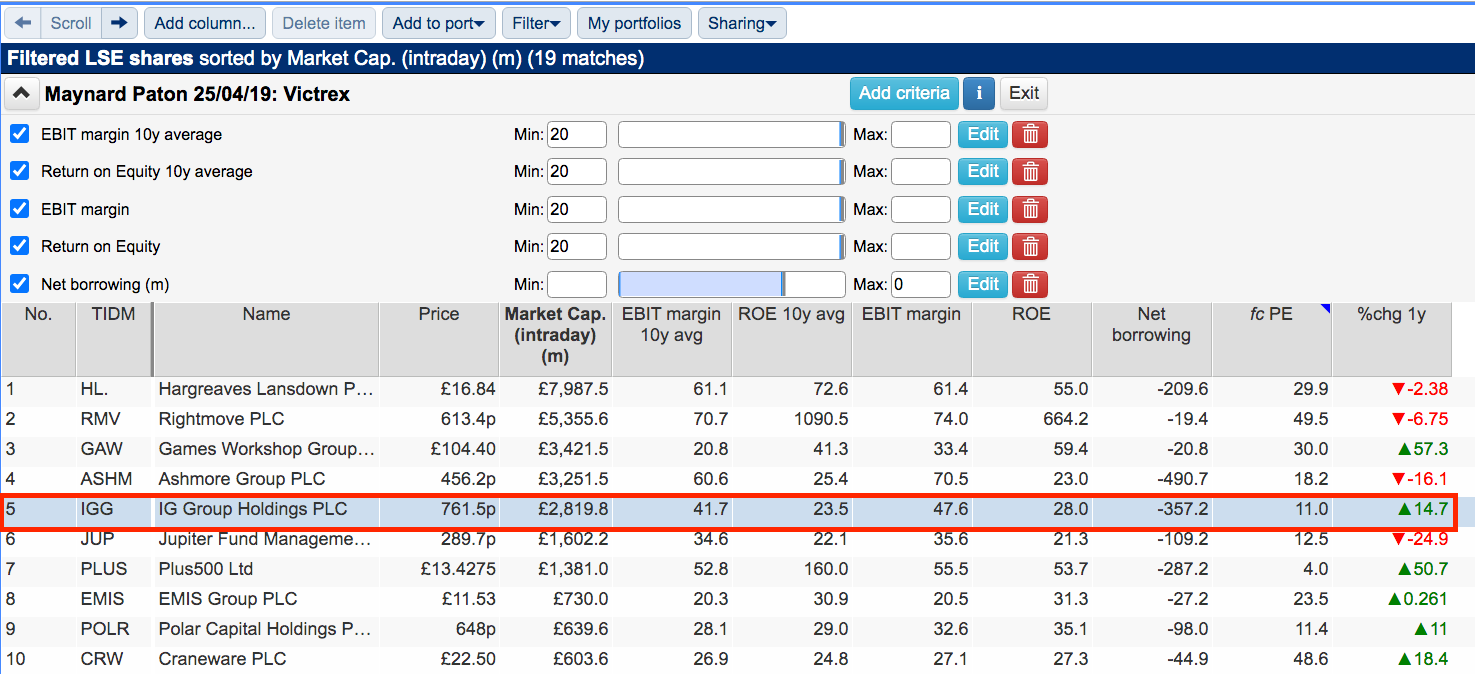Select the Hargreaves Lansdown row
This screenshot has height=674, width=1475.
tap(727, 389)
